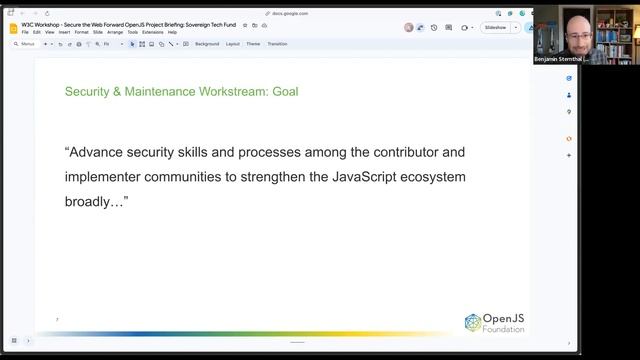Click the slide title 'Security & Maintenance Workstream: Goal'
640x360 pixels.
tap(182, 91)
